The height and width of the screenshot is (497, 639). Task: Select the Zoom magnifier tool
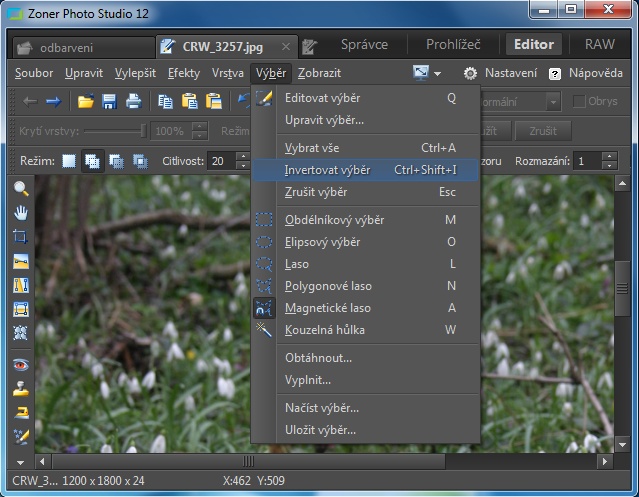(21, 188)
